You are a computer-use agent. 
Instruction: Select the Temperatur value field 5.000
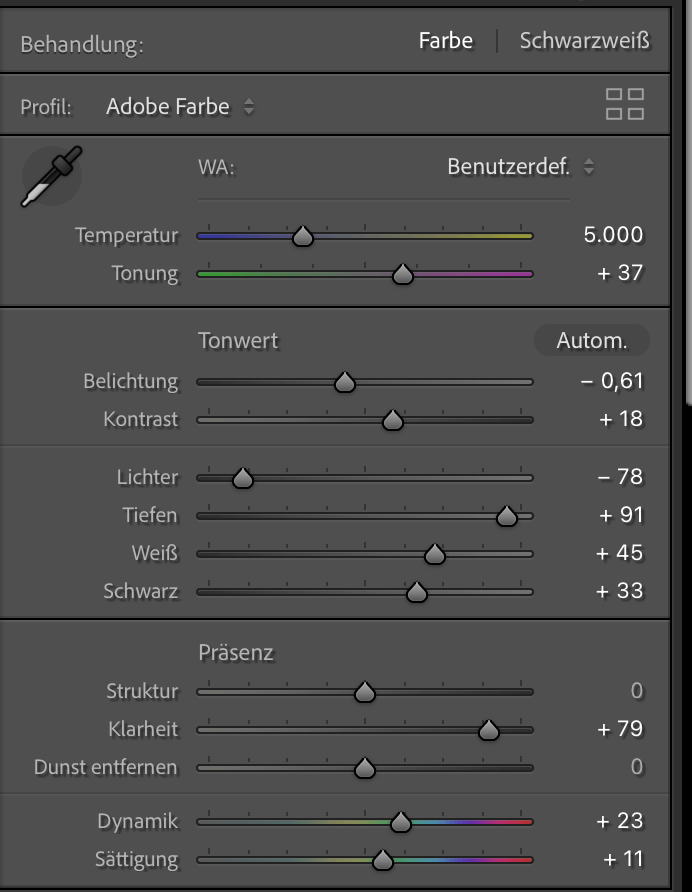(x=613, y=235)
